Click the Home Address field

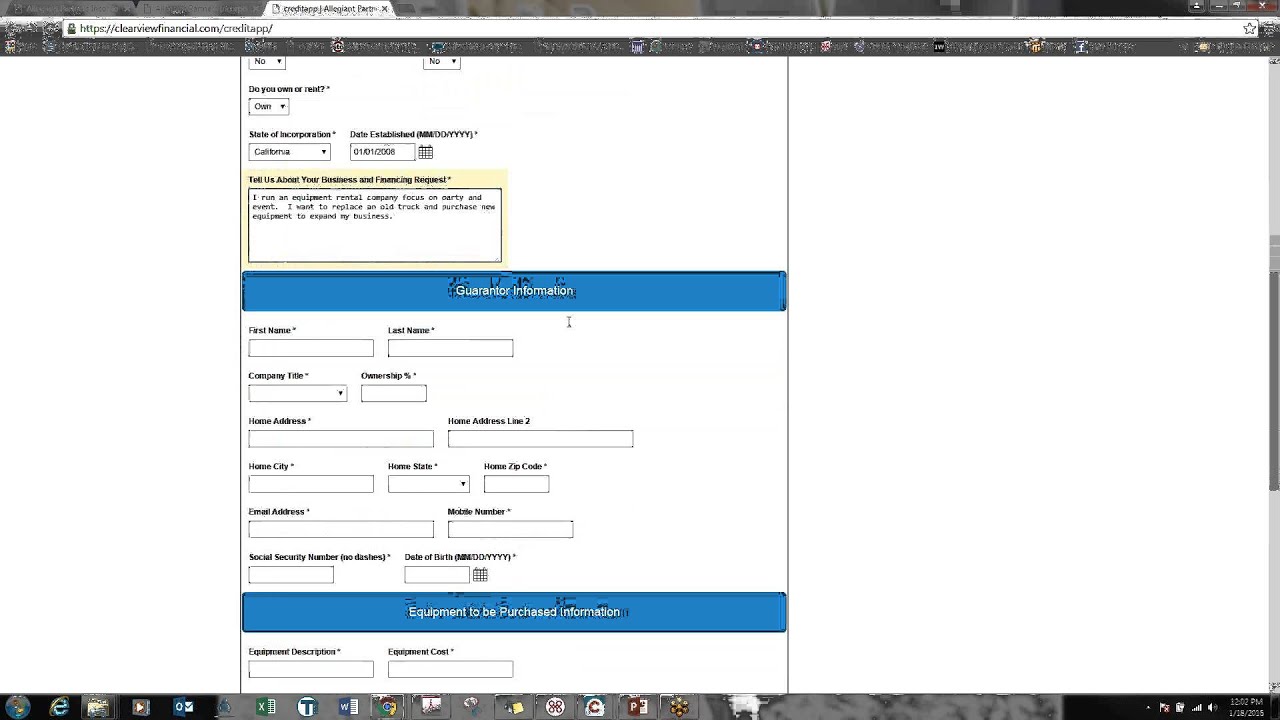tap(341, 439)
